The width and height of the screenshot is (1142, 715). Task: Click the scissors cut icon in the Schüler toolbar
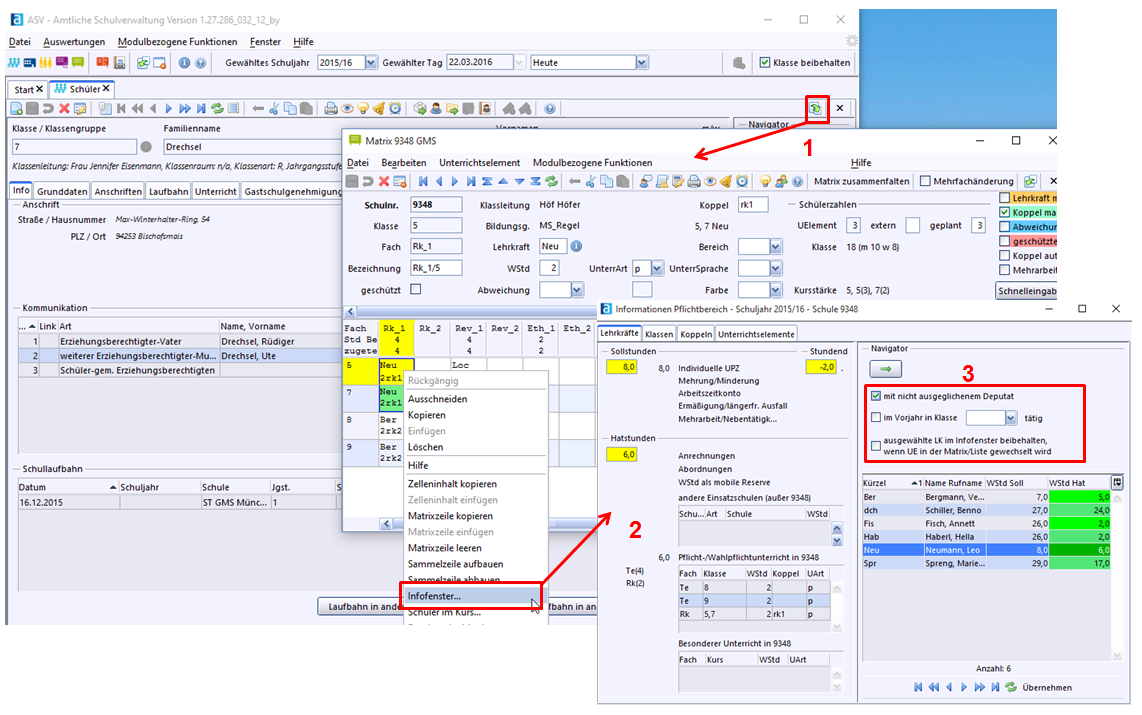click(274, 108)
